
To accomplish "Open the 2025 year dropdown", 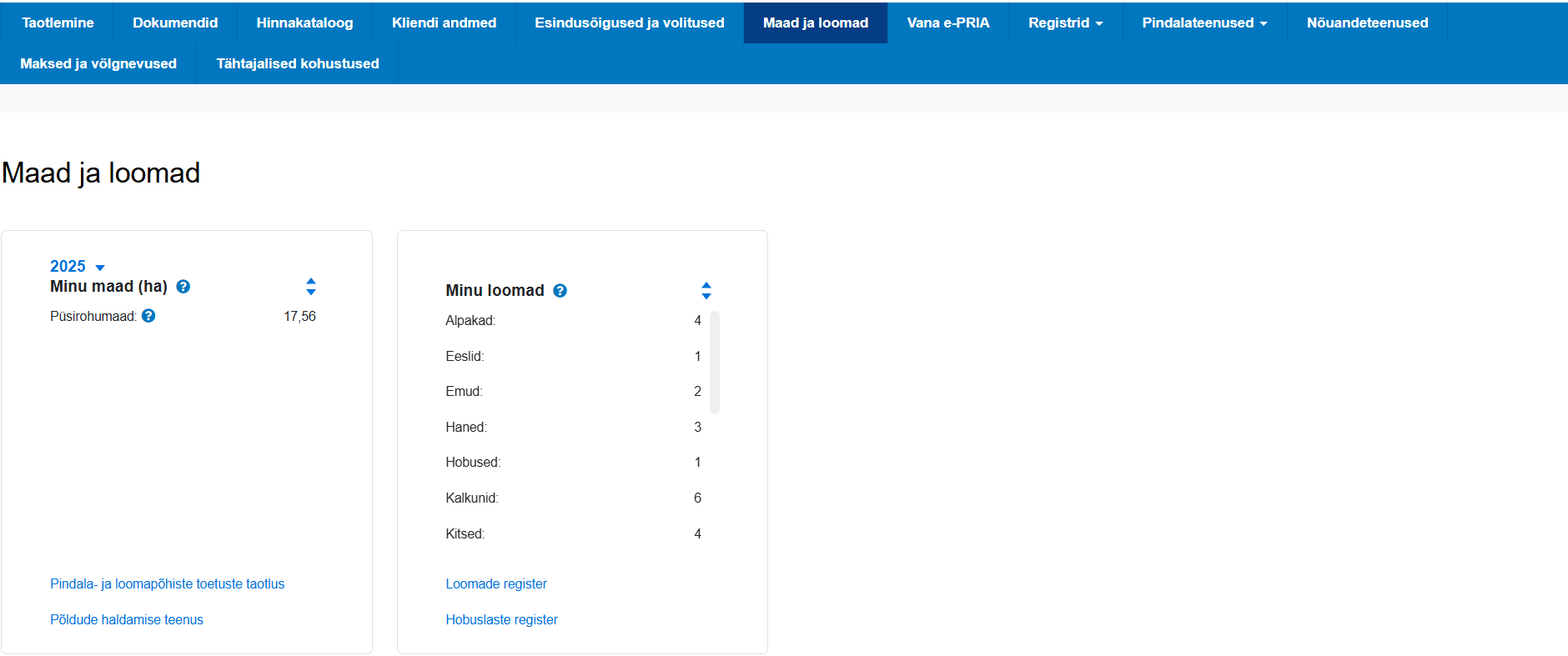I will click(x=78, y=267).
